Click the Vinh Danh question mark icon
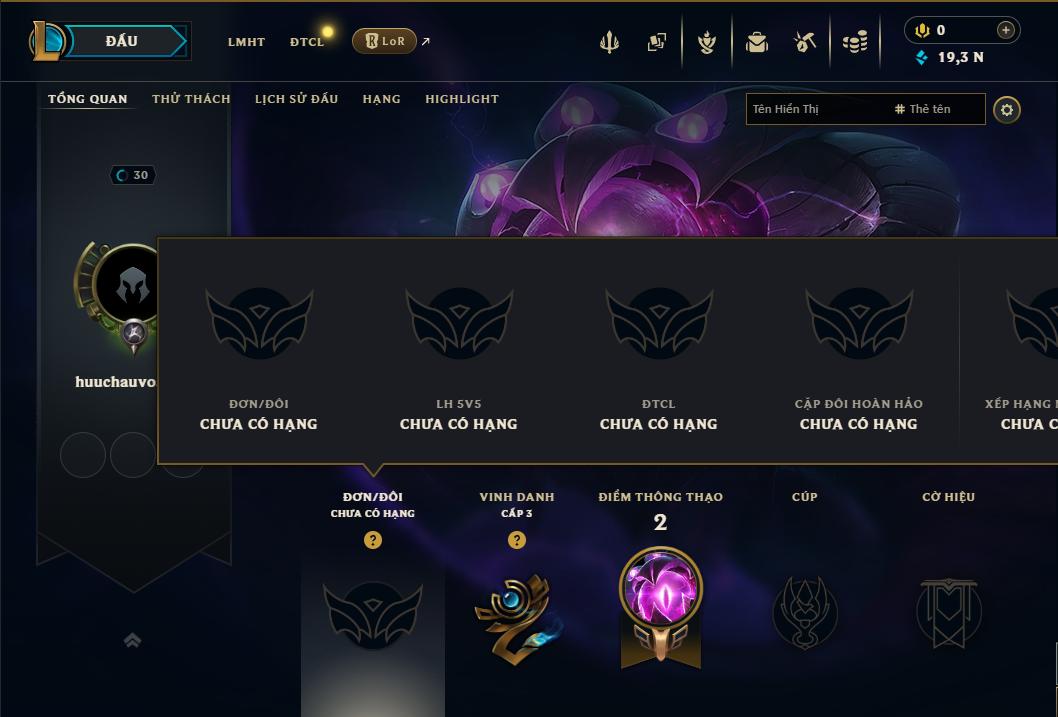Screen dimensions: 1058x717 pyautogui.click(x=517, y=540)
